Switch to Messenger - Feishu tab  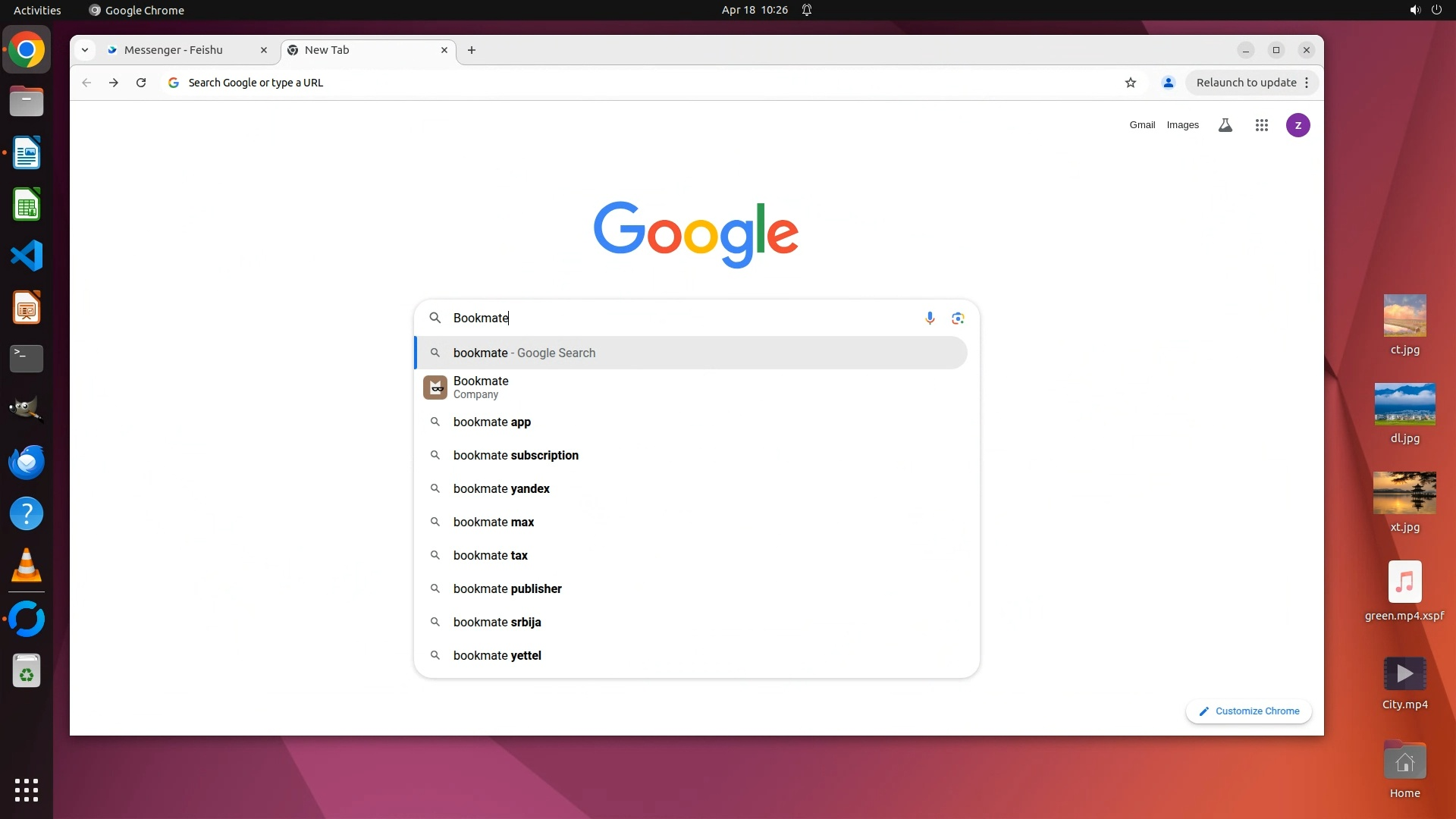[x=174, y=50]
